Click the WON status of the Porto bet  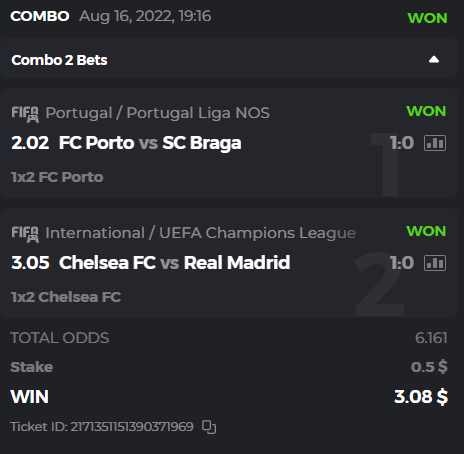tap(426, 111)
